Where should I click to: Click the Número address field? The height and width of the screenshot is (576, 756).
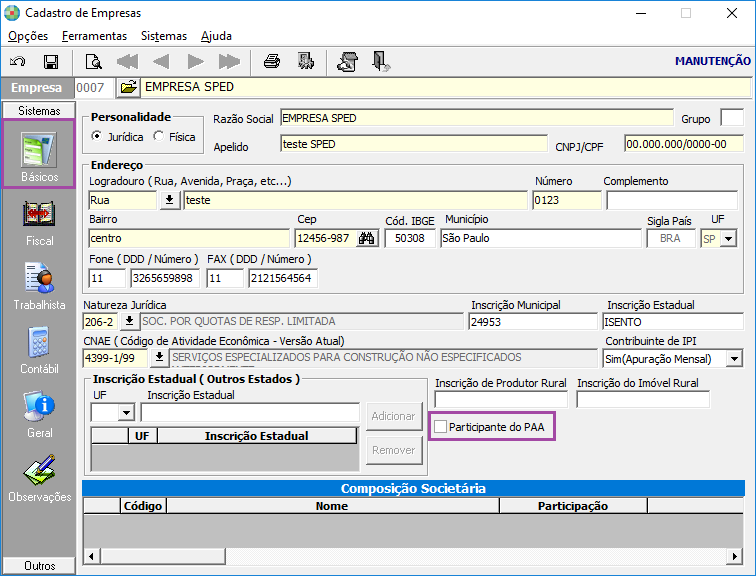pyautogui.click(x=567, y=200)
